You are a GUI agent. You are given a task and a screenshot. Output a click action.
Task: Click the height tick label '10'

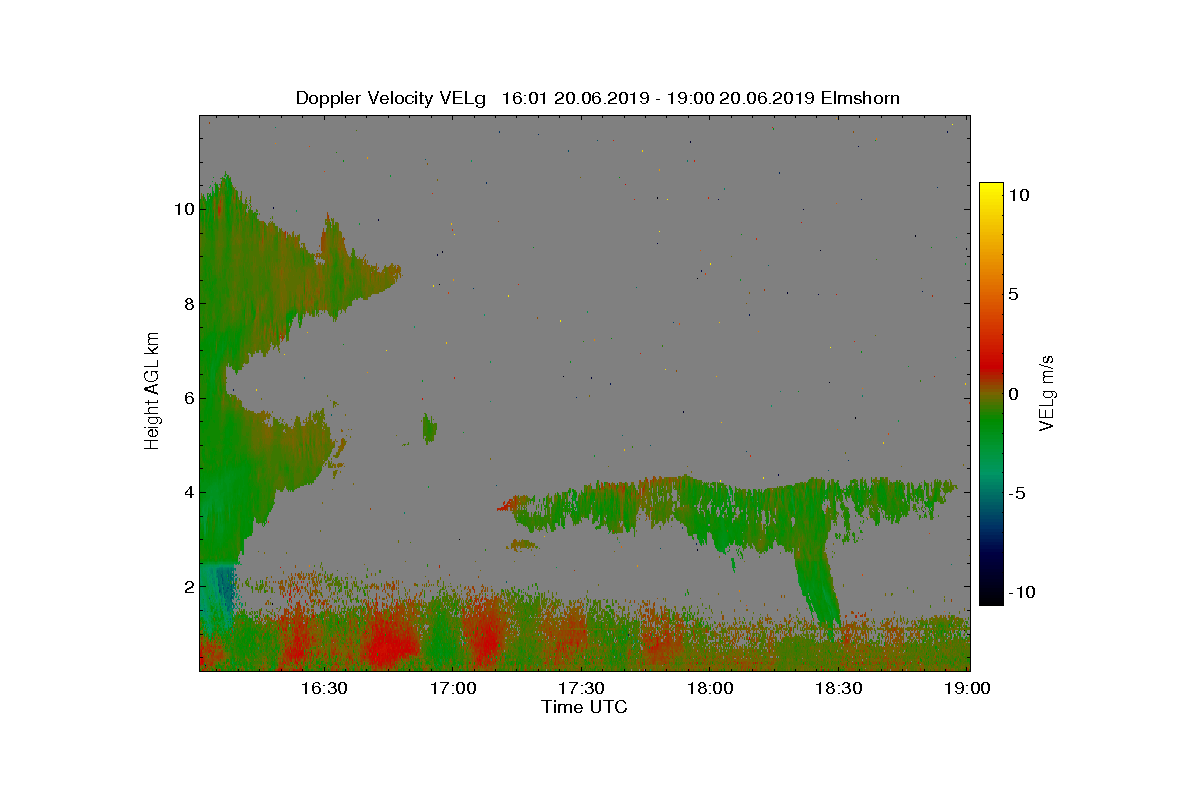(x=183, y=210)
